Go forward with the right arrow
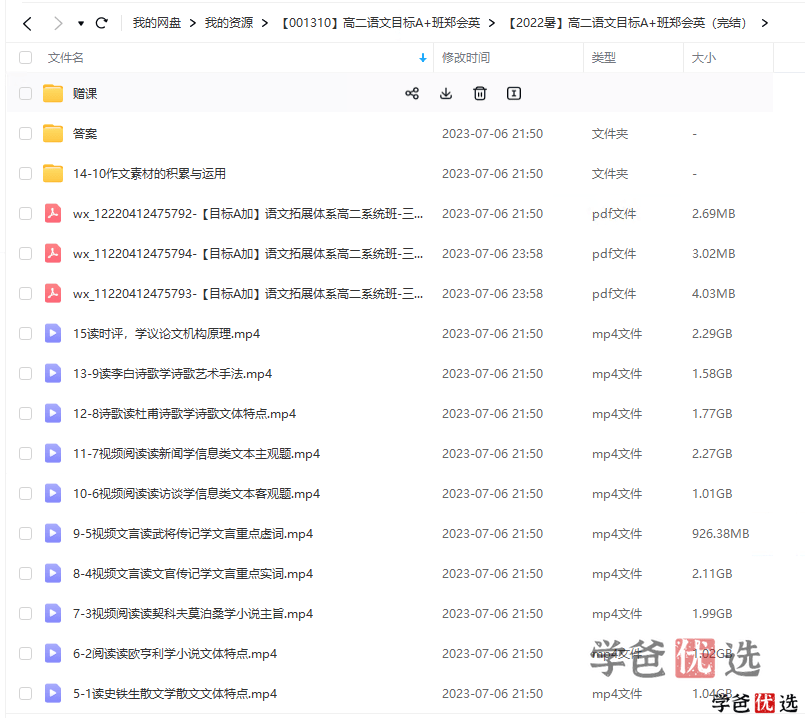This screenshot has width=805, height=718. 58,23
